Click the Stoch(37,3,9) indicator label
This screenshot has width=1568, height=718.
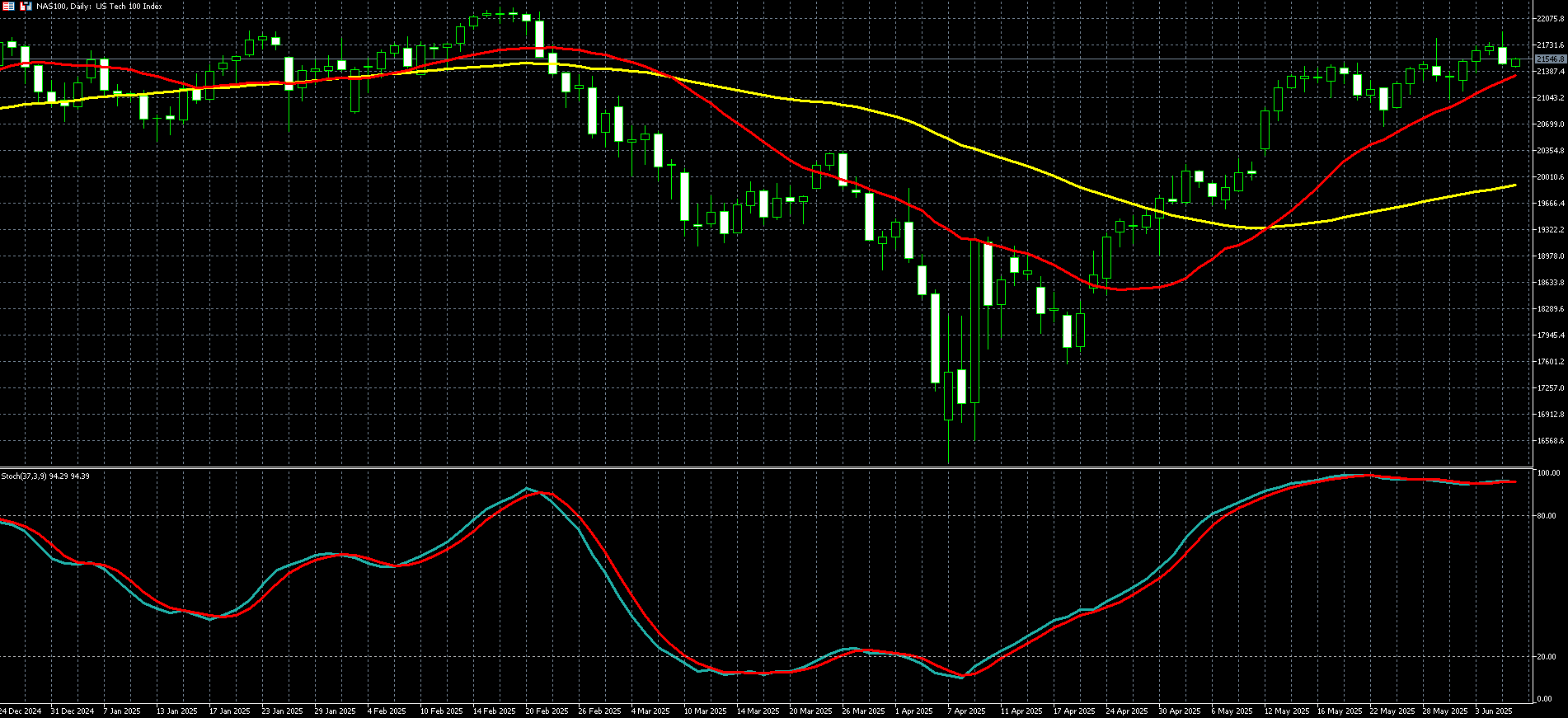(x=45, y=476)
